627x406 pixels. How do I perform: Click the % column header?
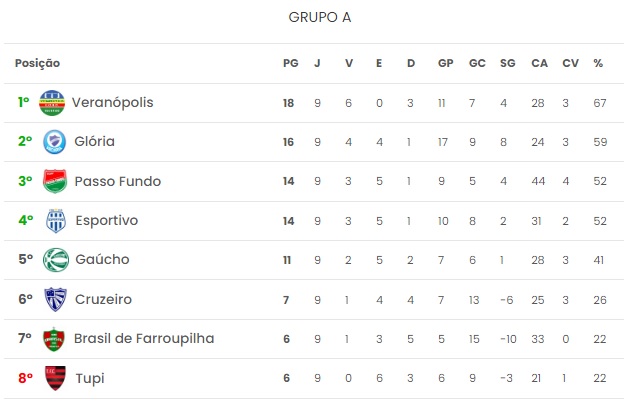[x=598, y=63]
